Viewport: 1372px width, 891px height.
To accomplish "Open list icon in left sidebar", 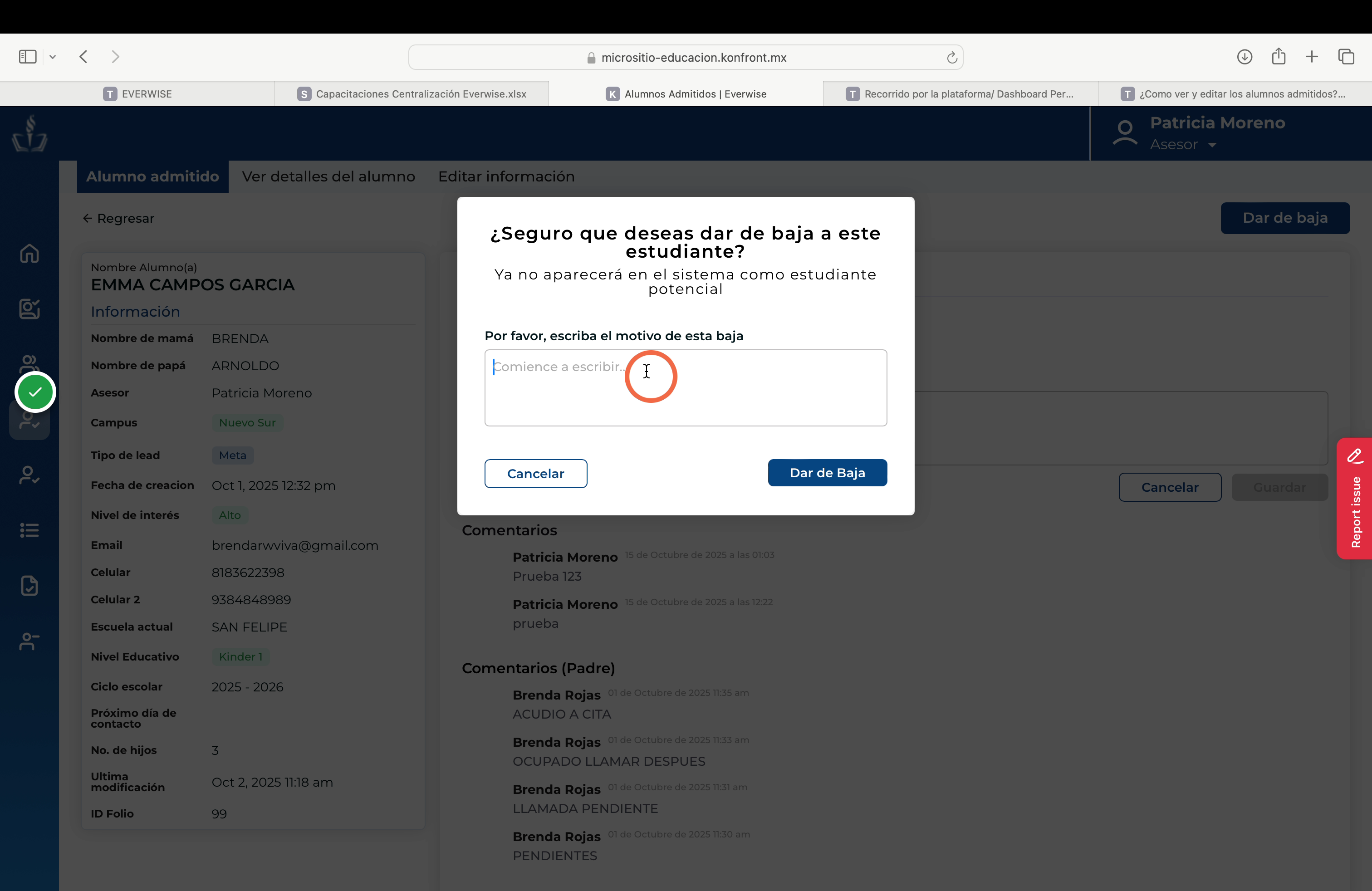I will 29,530.
